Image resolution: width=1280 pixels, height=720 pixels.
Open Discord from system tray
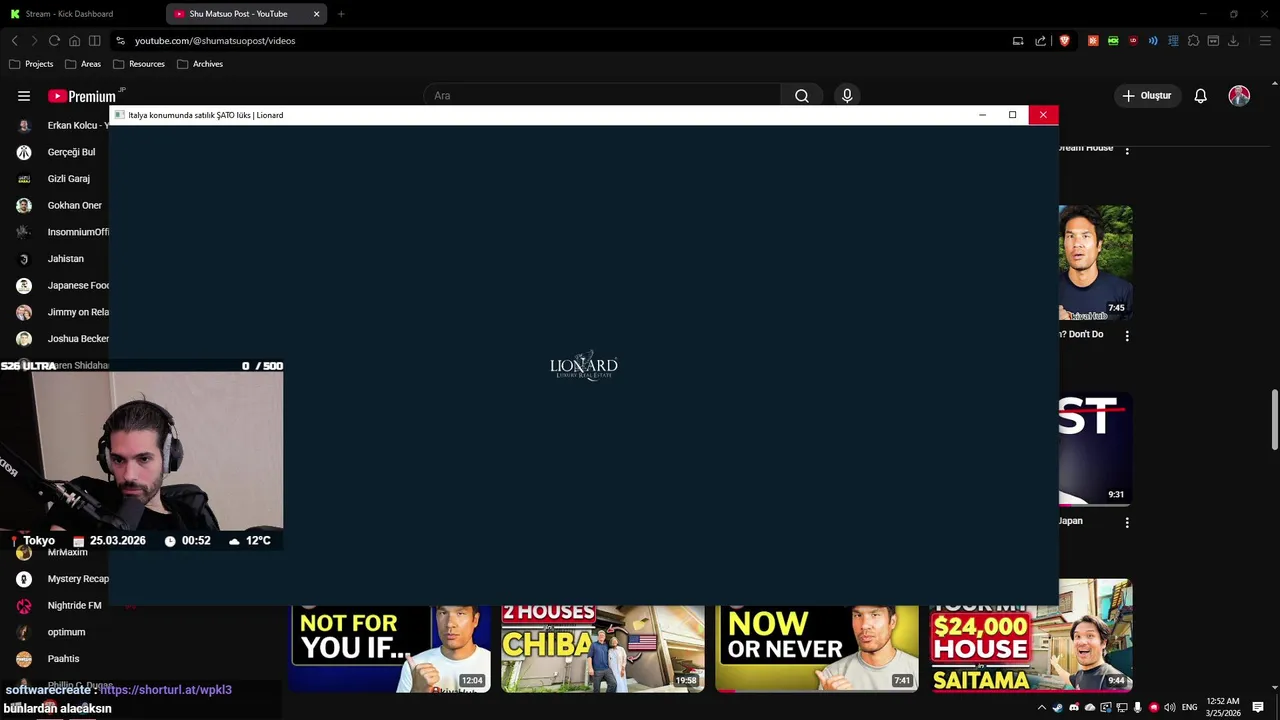(1074, 708)
